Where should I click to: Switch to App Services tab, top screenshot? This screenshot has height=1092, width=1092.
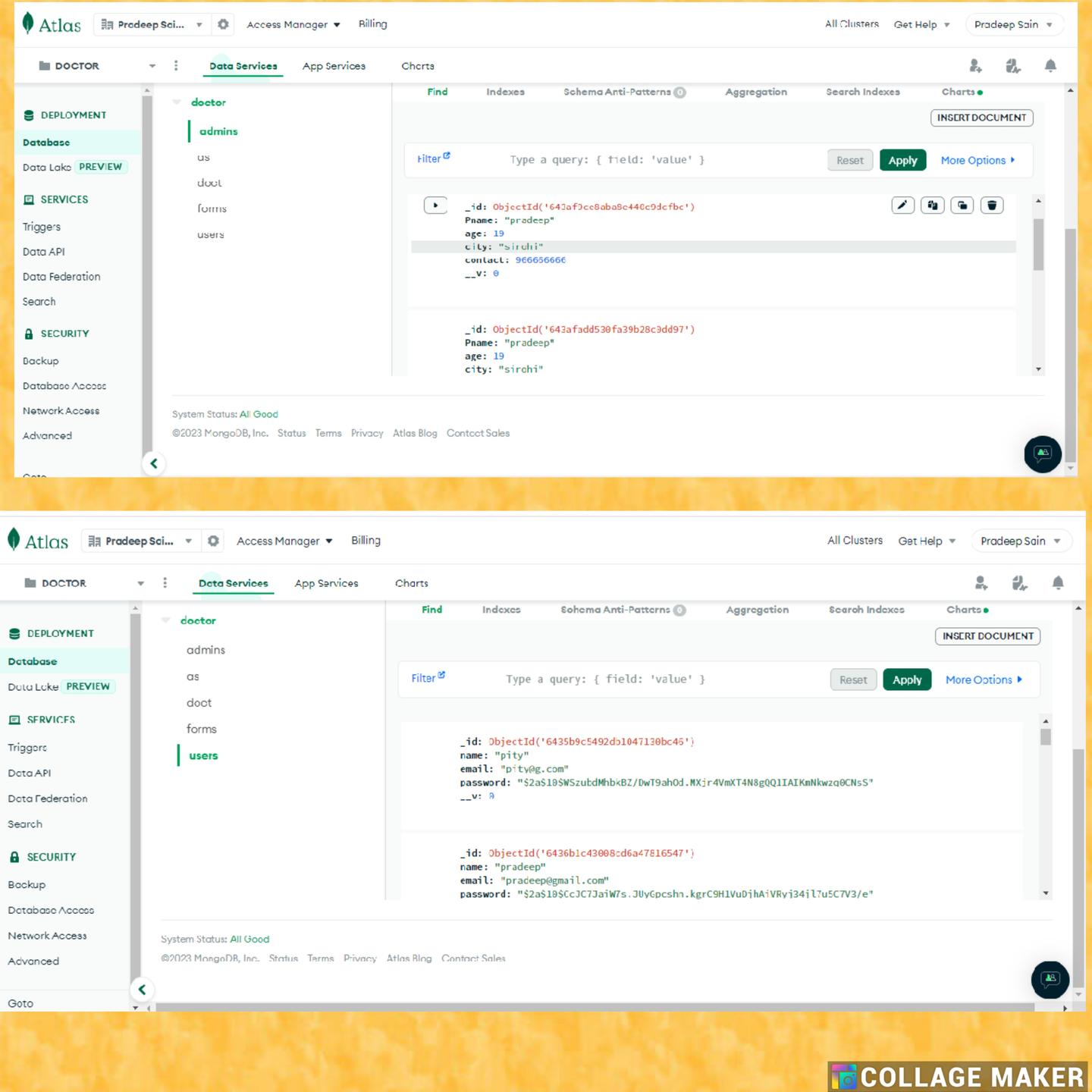click(334, 66)
